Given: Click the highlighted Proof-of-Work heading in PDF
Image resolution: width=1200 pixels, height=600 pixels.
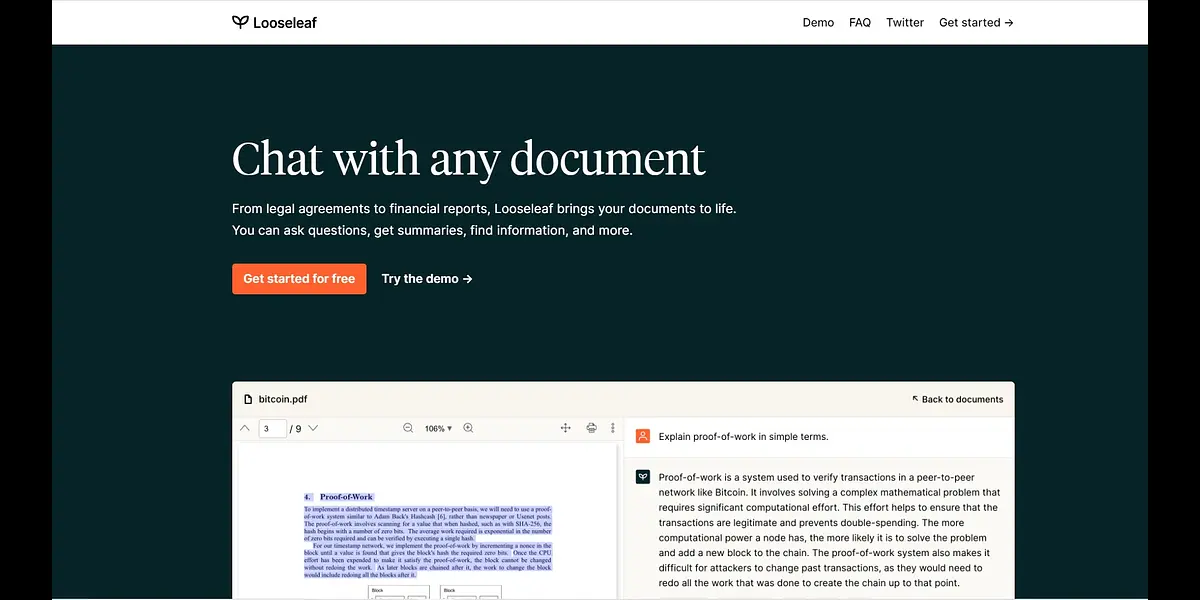Looking at the screenshot, I should click(346, 497).
